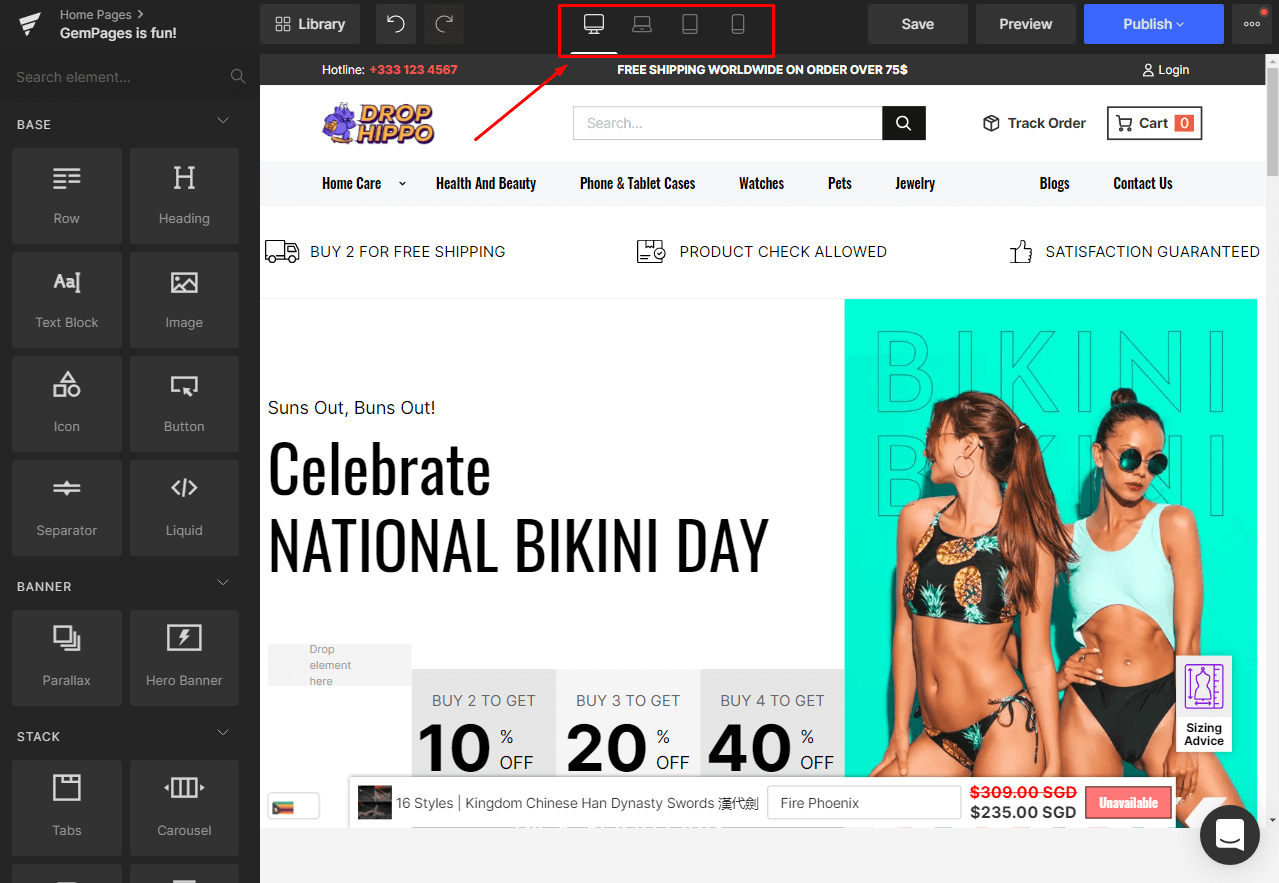Click the store search submit button
Screen dimensions: 1279x883
pos(904,123)
